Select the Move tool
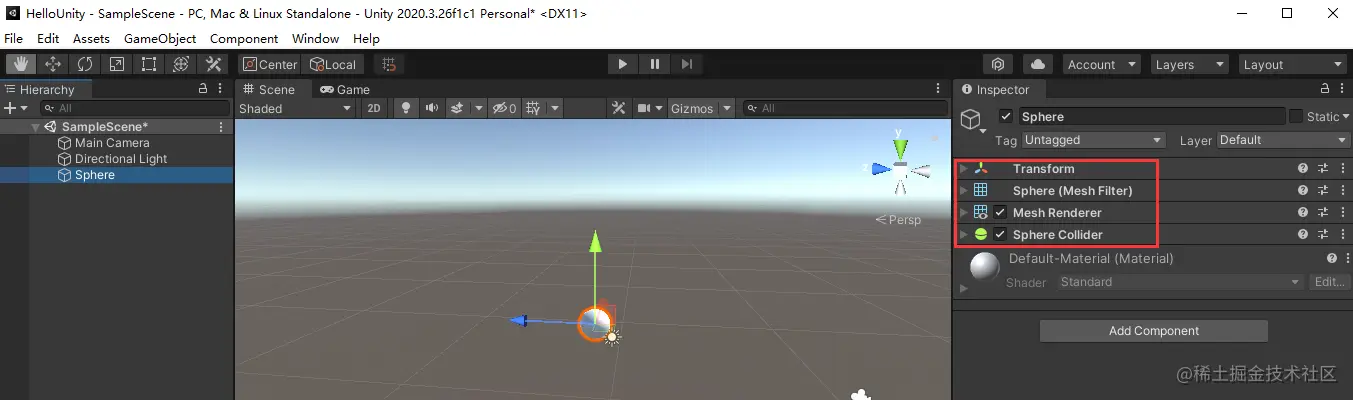Screen dimensions: 1353x400 [x=53, y=64]
